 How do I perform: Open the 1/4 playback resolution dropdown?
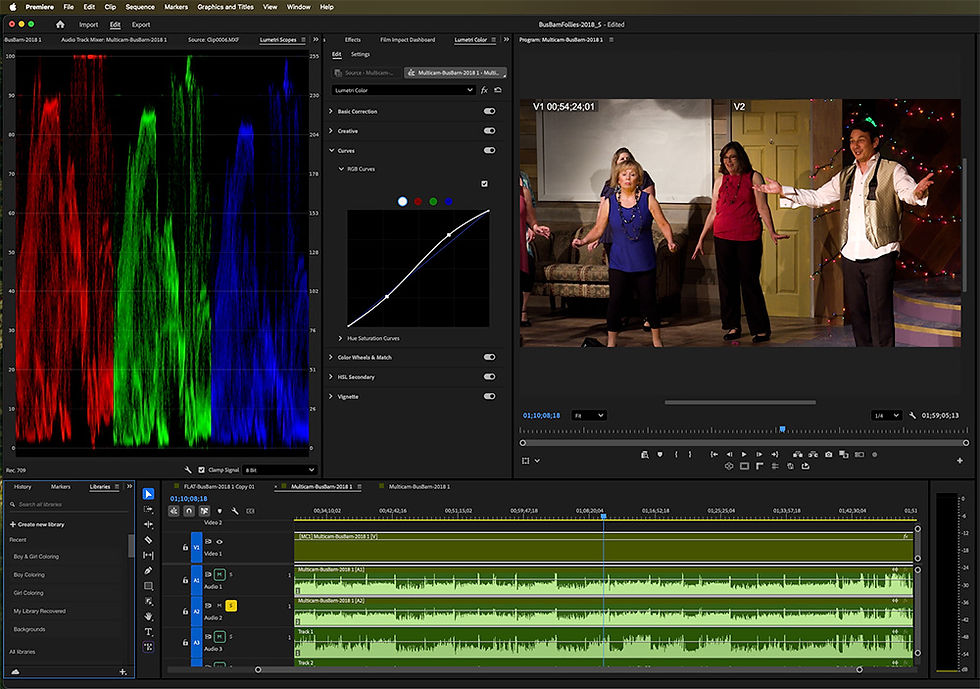886,415
